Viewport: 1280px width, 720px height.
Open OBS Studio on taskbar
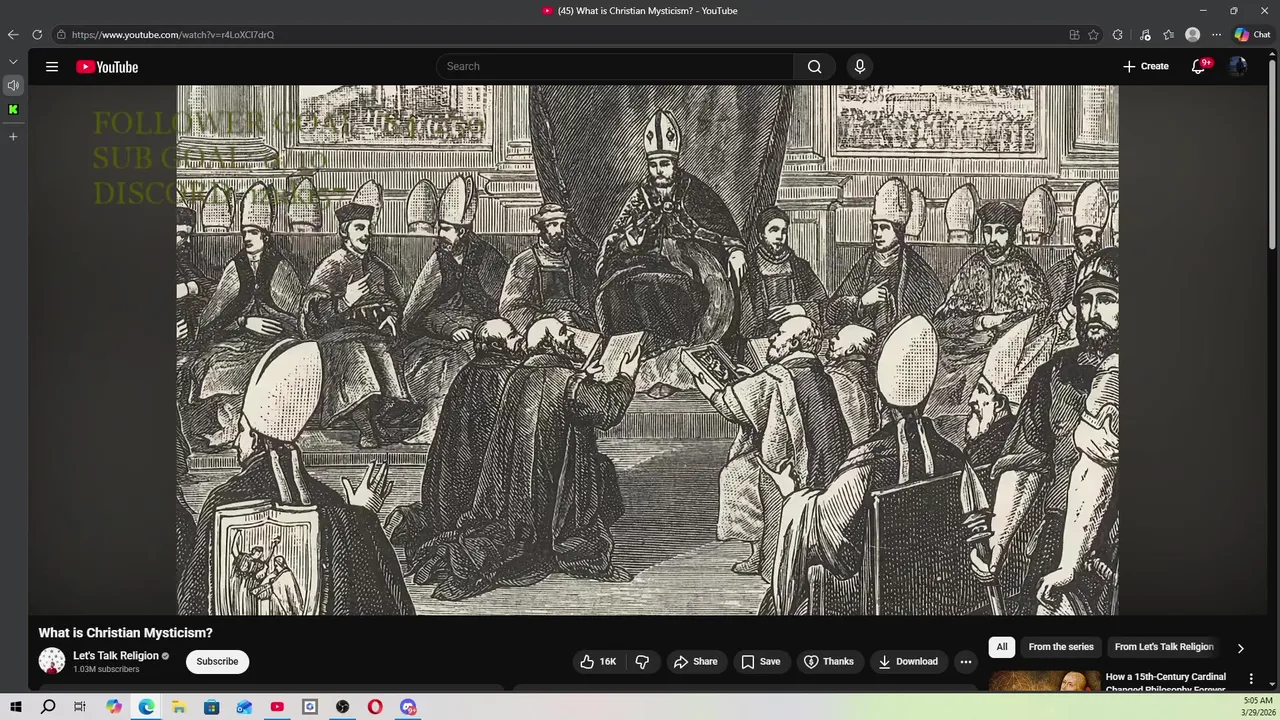343,707
